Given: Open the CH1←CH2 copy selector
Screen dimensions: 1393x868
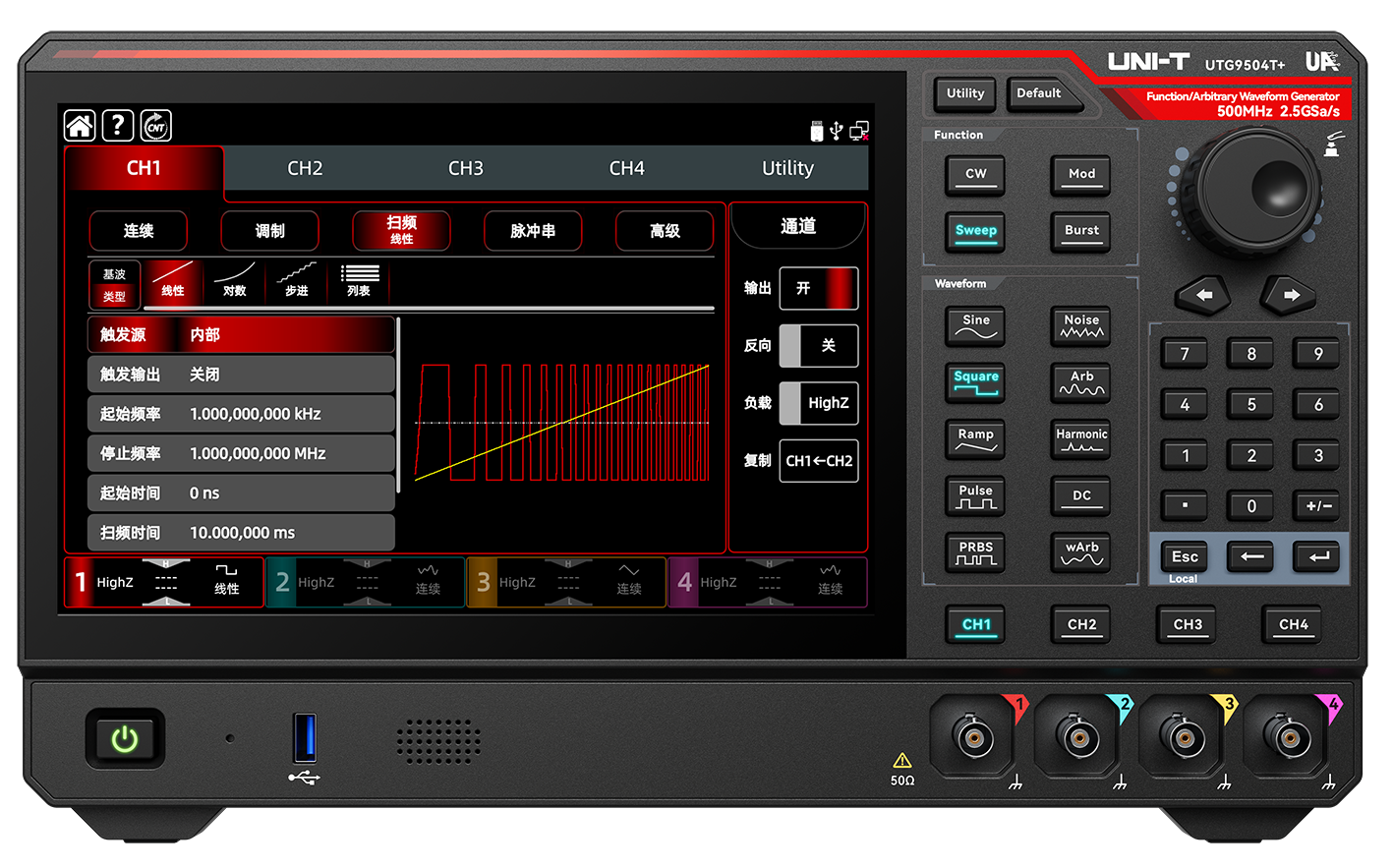Looking at the screenshot, I should click(819, 461).
